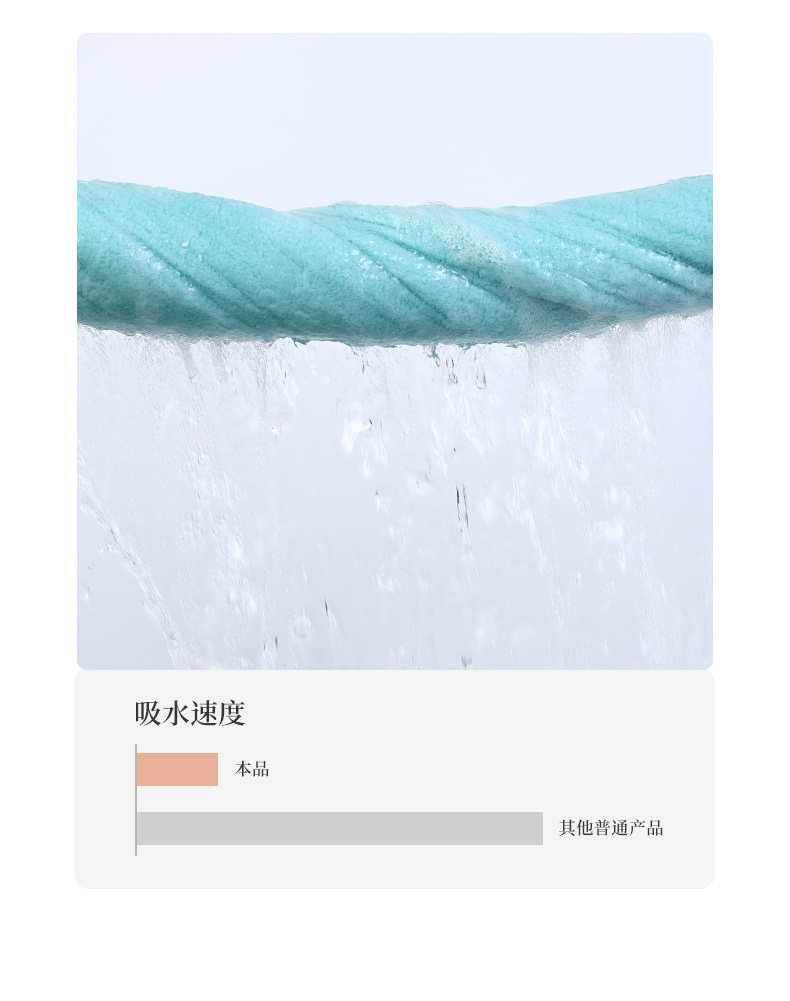
Task: Click the orange 本品 bar
Action: [x=177, y=769]
